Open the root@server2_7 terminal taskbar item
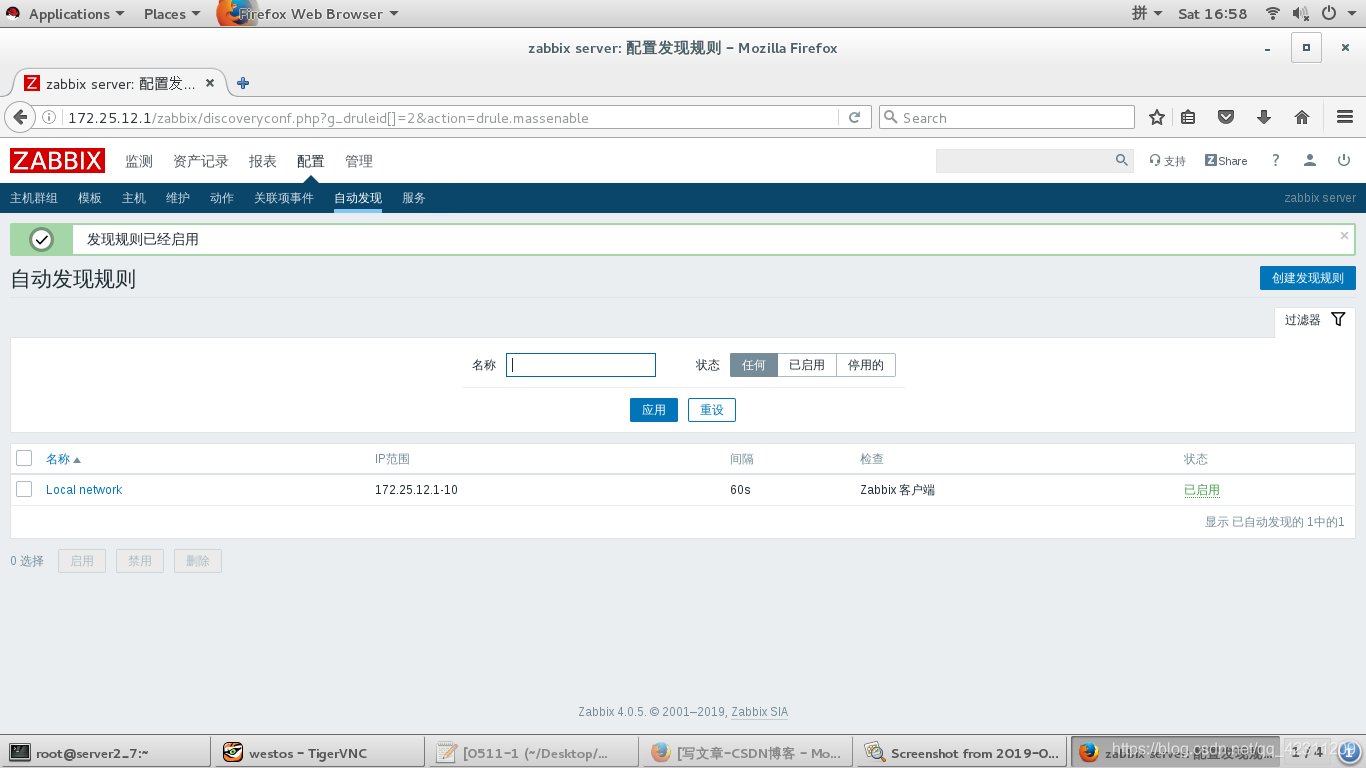Viewport: 1366px width, 768px height. click(106, 753)
